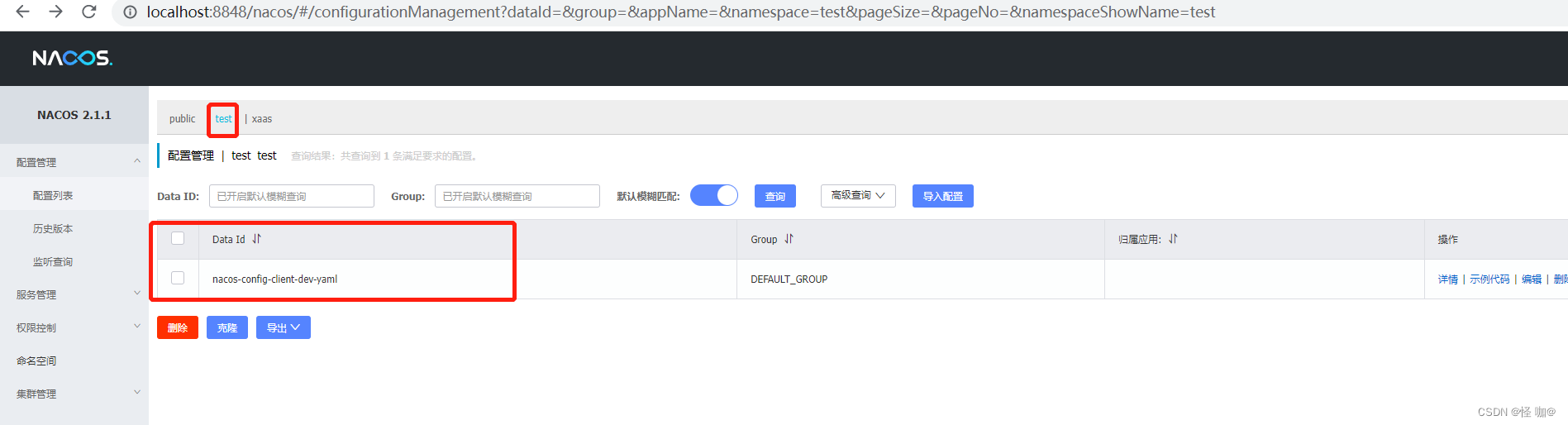
Task: Click the browser forward arrow
Action: (55, 12)
